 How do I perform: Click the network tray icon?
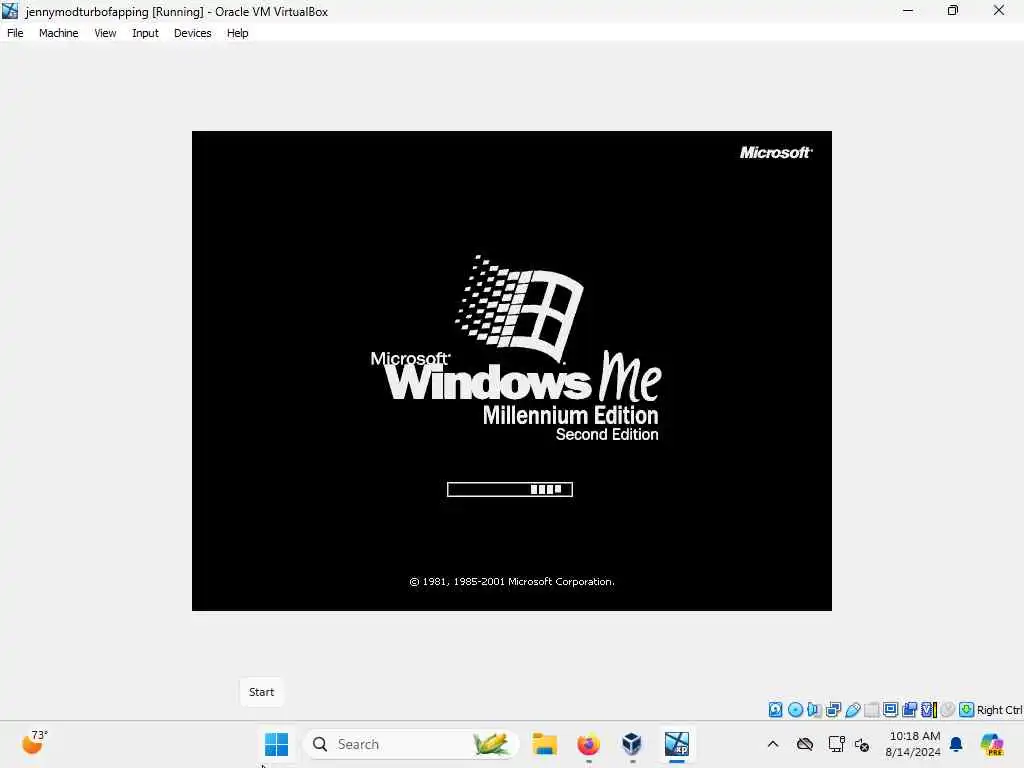836,744
